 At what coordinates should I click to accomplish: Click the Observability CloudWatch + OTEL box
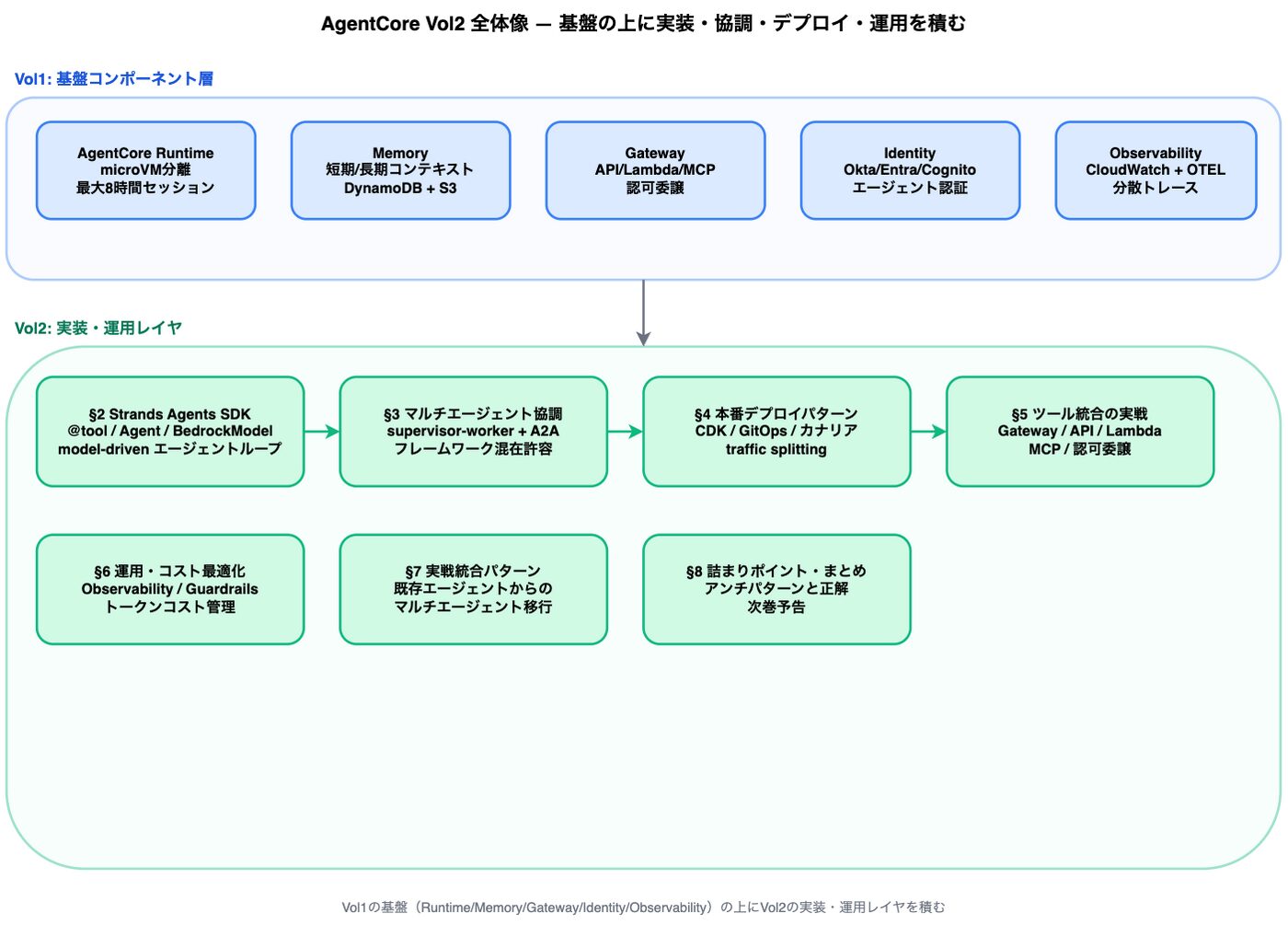point(1156,170)
